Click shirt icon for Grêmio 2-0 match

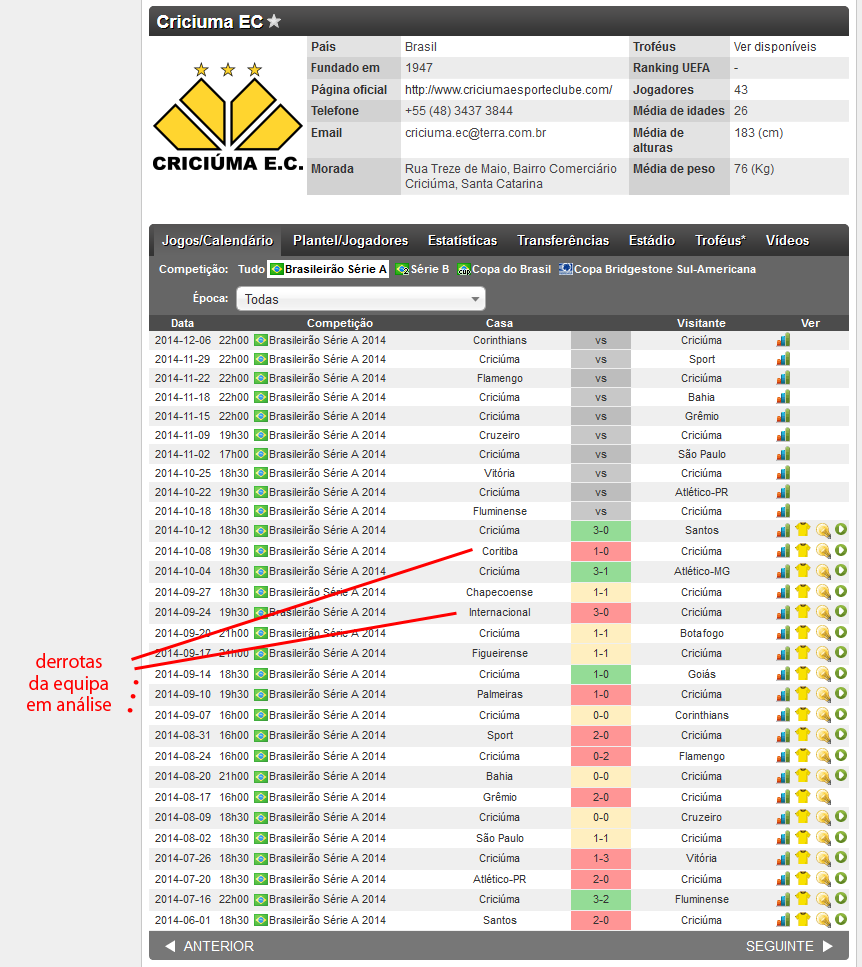click(x=802, y=797)
